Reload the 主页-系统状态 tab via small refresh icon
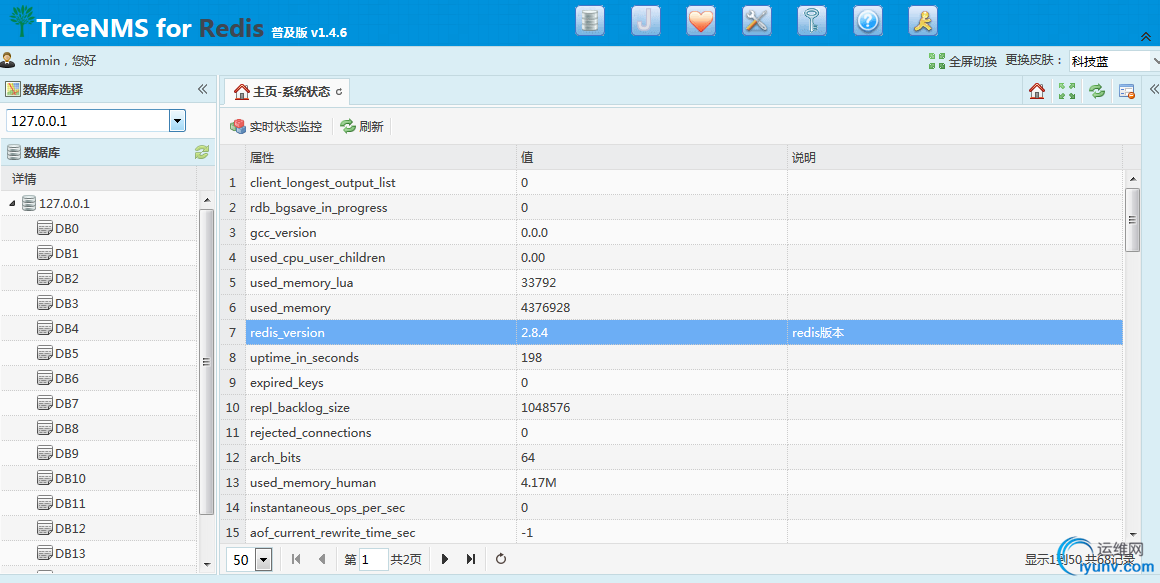This screenshot has width=1160, height=583. pos(339,92)
